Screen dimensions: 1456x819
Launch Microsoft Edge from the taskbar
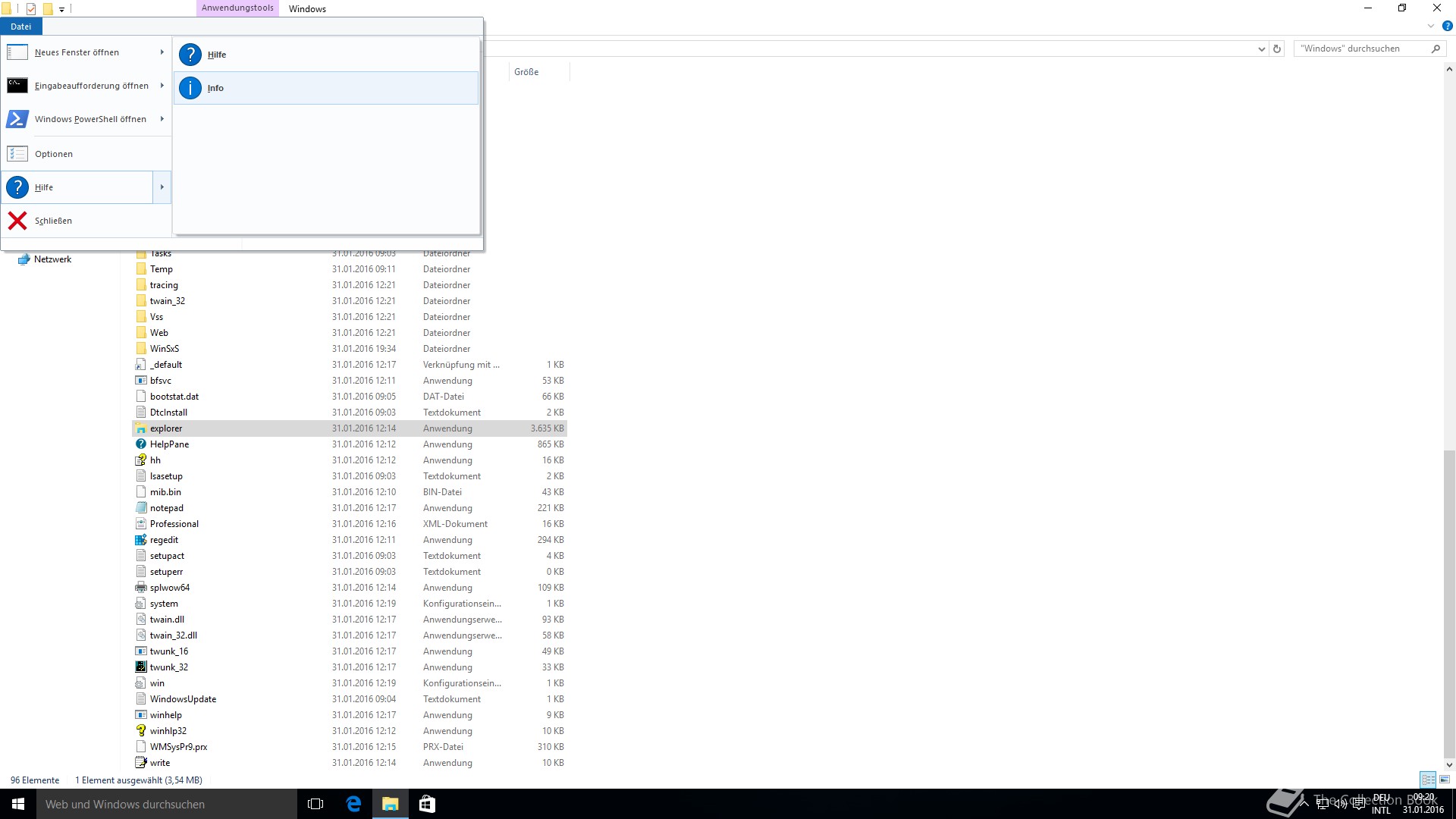pyautogui.click(x=353, y=804)
